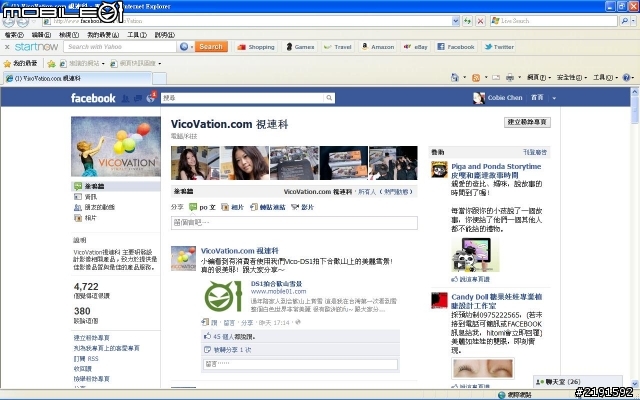640x400 pixels.
Task: Choose the Photo share option
Action: [x=232, y=207]
